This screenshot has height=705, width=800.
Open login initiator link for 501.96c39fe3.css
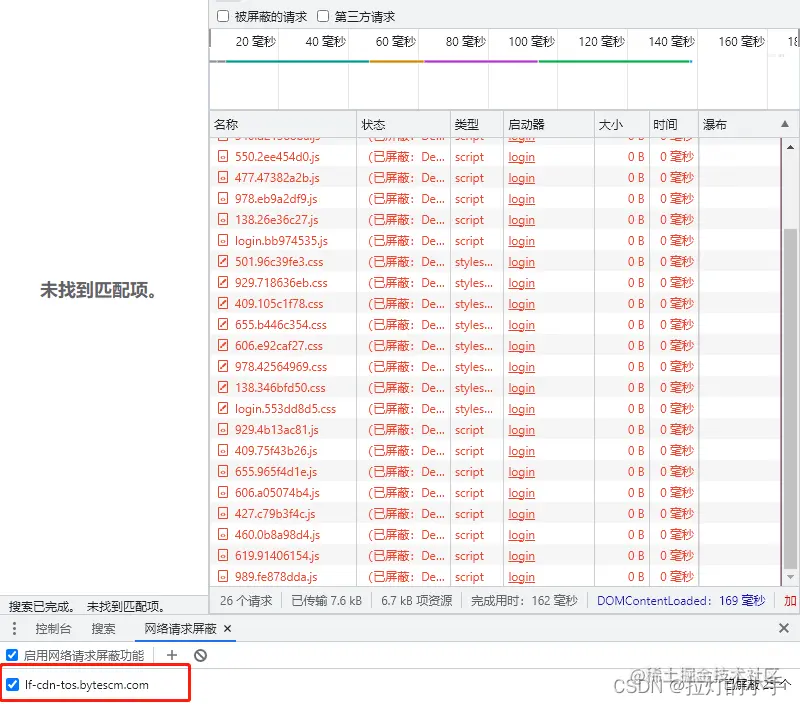[x=521, y=262]
